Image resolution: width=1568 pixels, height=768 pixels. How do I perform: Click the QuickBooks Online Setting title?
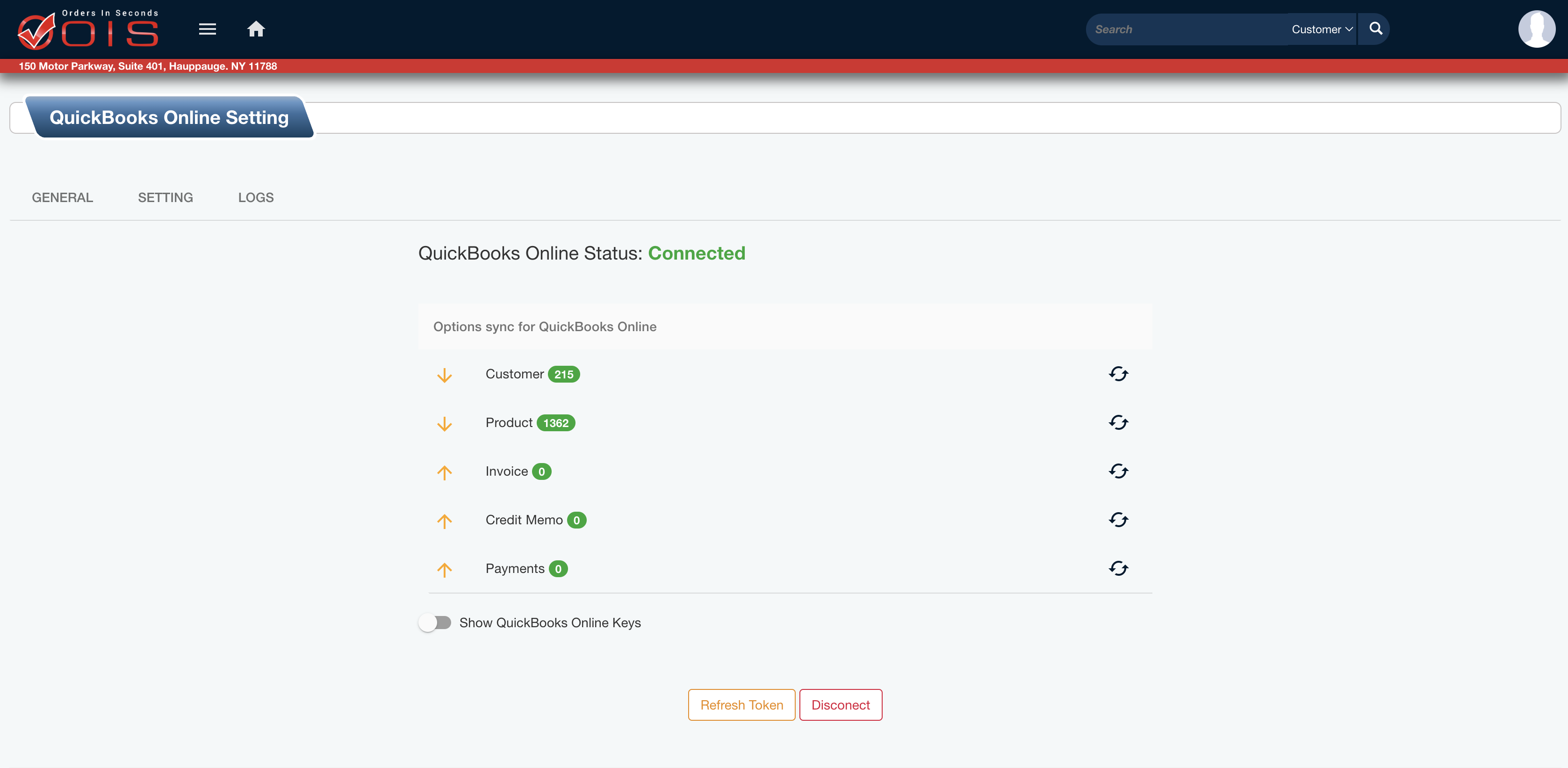coord(169,117)
